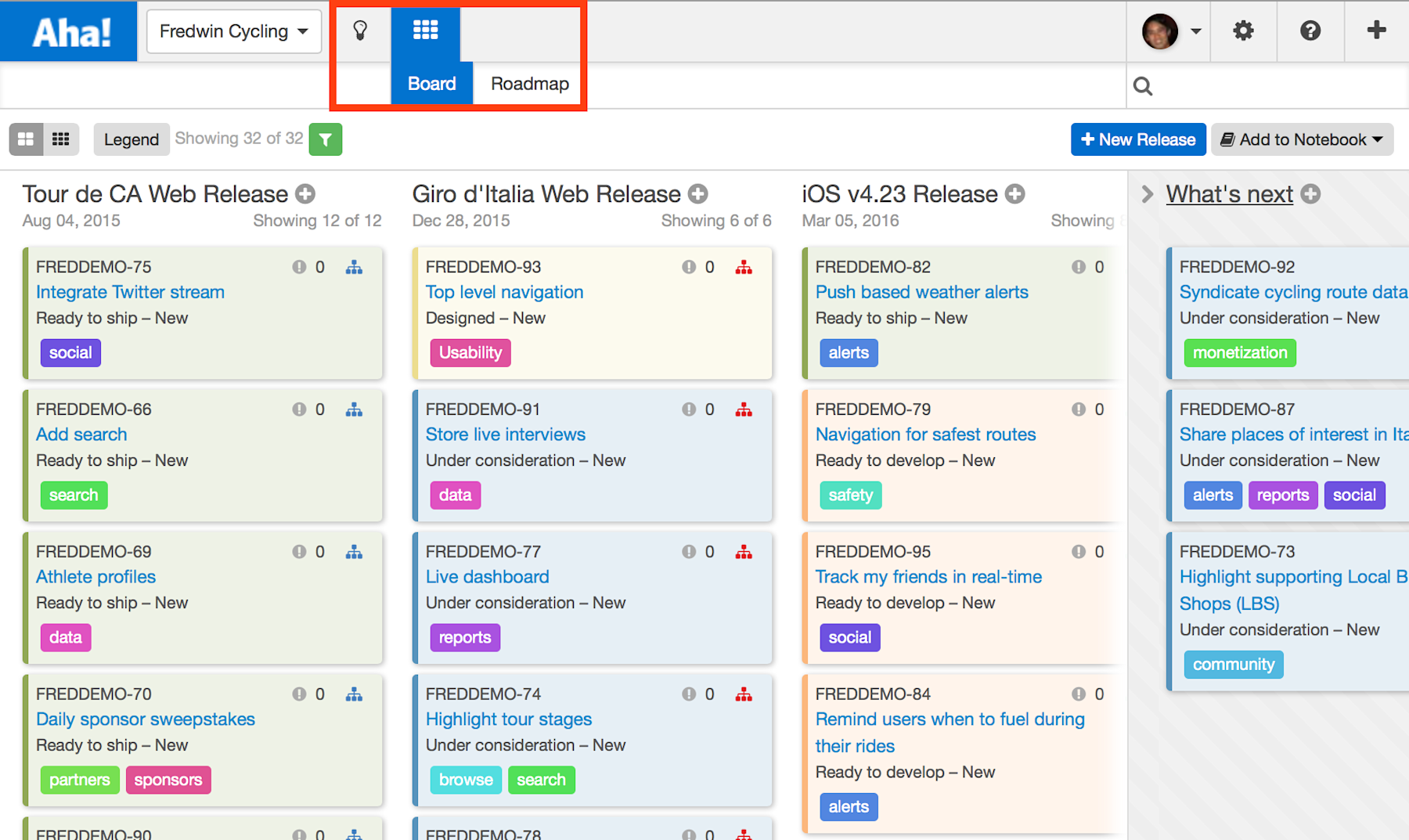Image resolution: width=1409 pixels, height=840 pixels.
Task: Click the Help question mark icon
Action: pos(1310,31)
